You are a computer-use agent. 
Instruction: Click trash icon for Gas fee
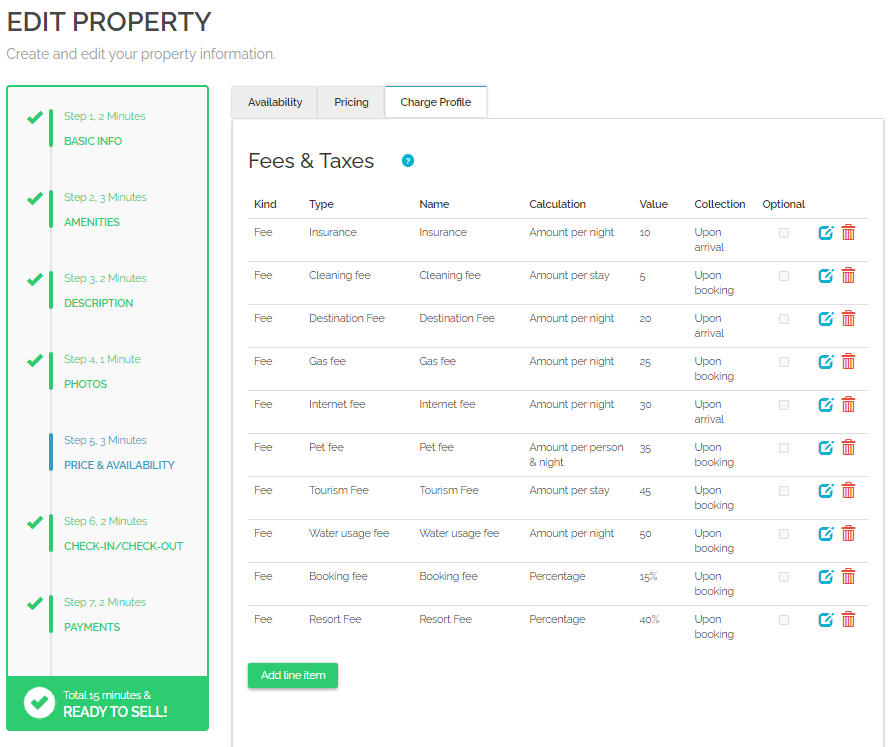(x=848, y=362)
